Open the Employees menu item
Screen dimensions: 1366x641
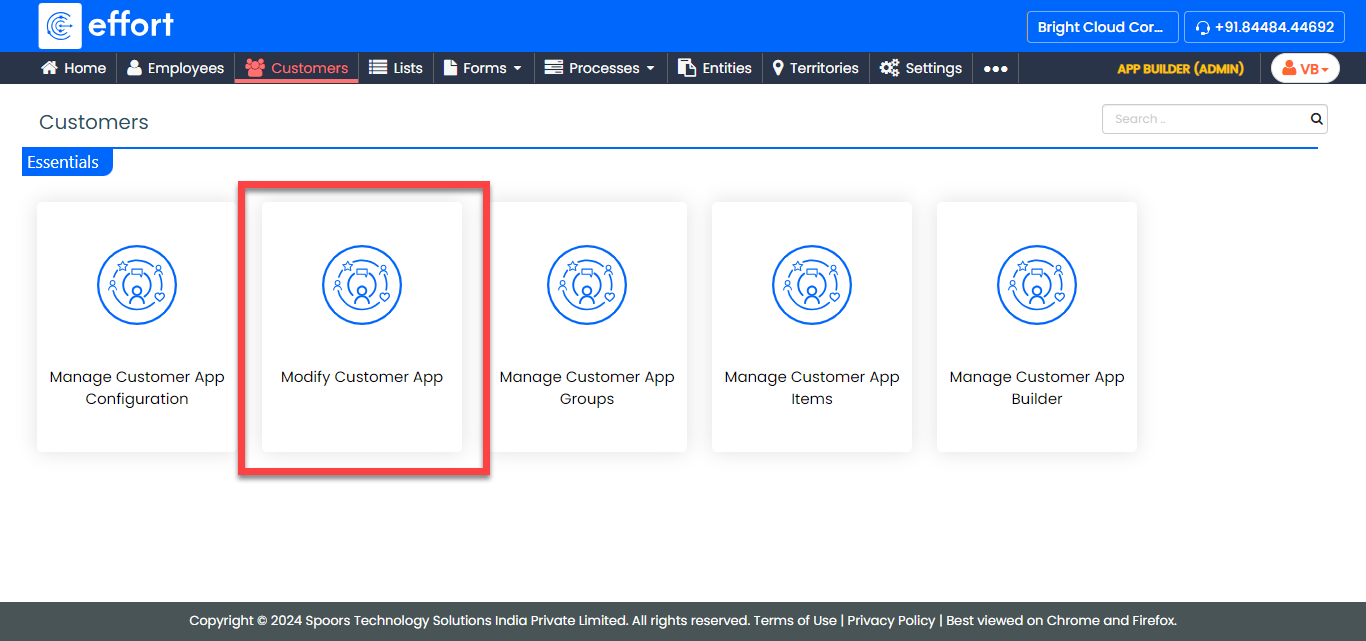tap(175, 68)
